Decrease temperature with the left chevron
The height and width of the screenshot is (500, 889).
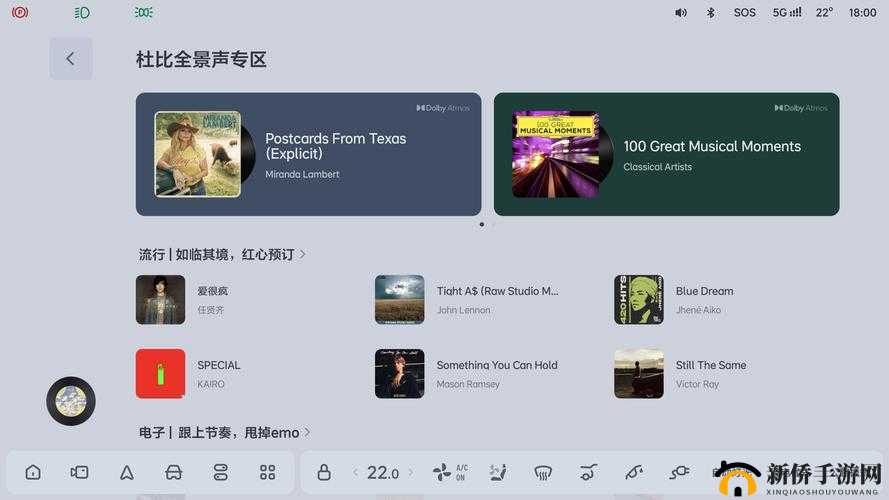[355, 472]
